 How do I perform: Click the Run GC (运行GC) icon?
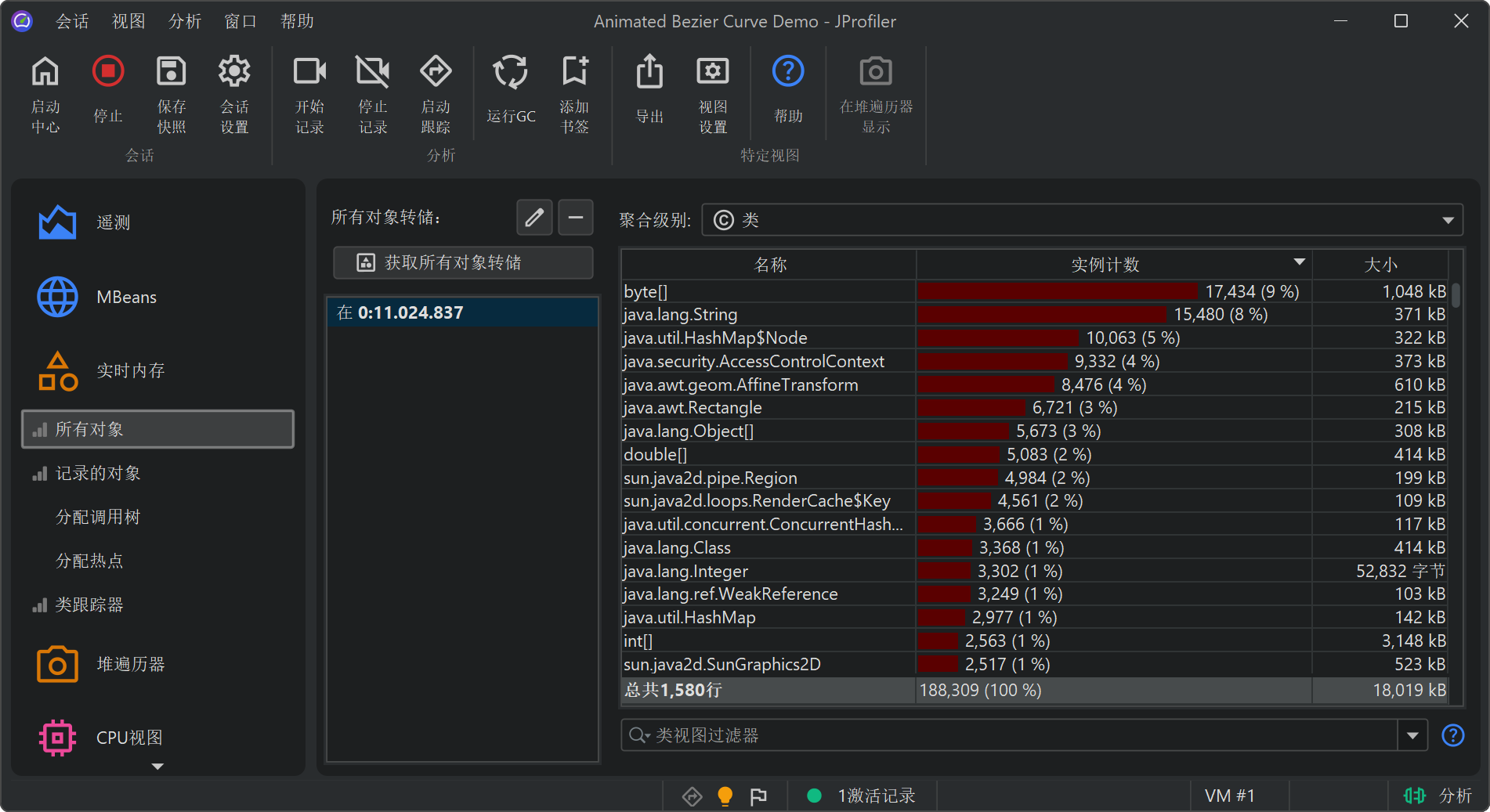(510, 72)
